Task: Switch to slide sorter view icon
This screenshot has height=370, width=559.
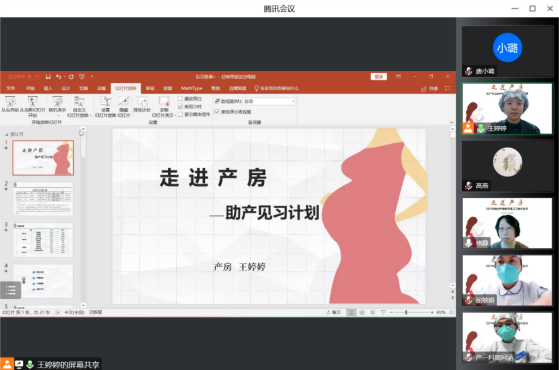Action: coord(362,312)
